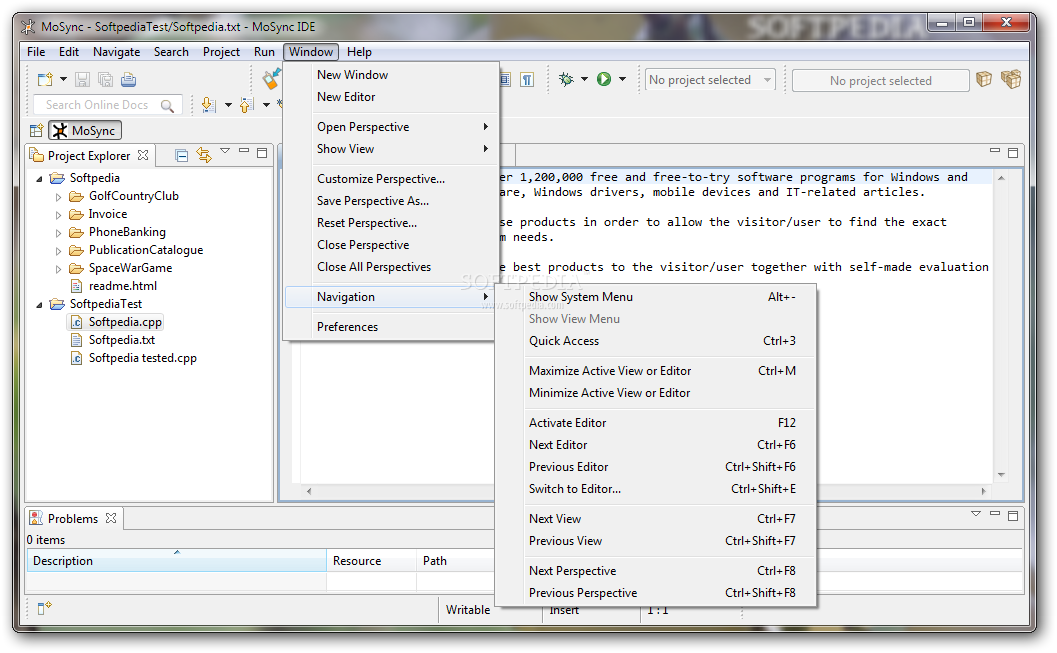Click the MoSync perspective button

click(x=85, y=130)
